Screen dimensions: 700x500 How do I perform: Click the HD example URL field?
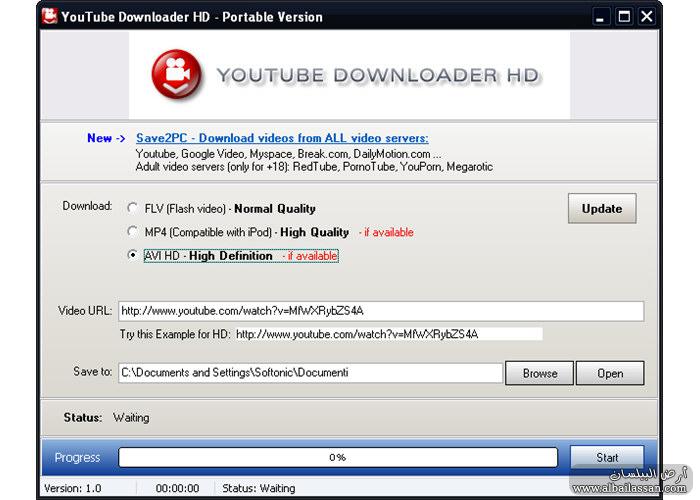[388, 334]
